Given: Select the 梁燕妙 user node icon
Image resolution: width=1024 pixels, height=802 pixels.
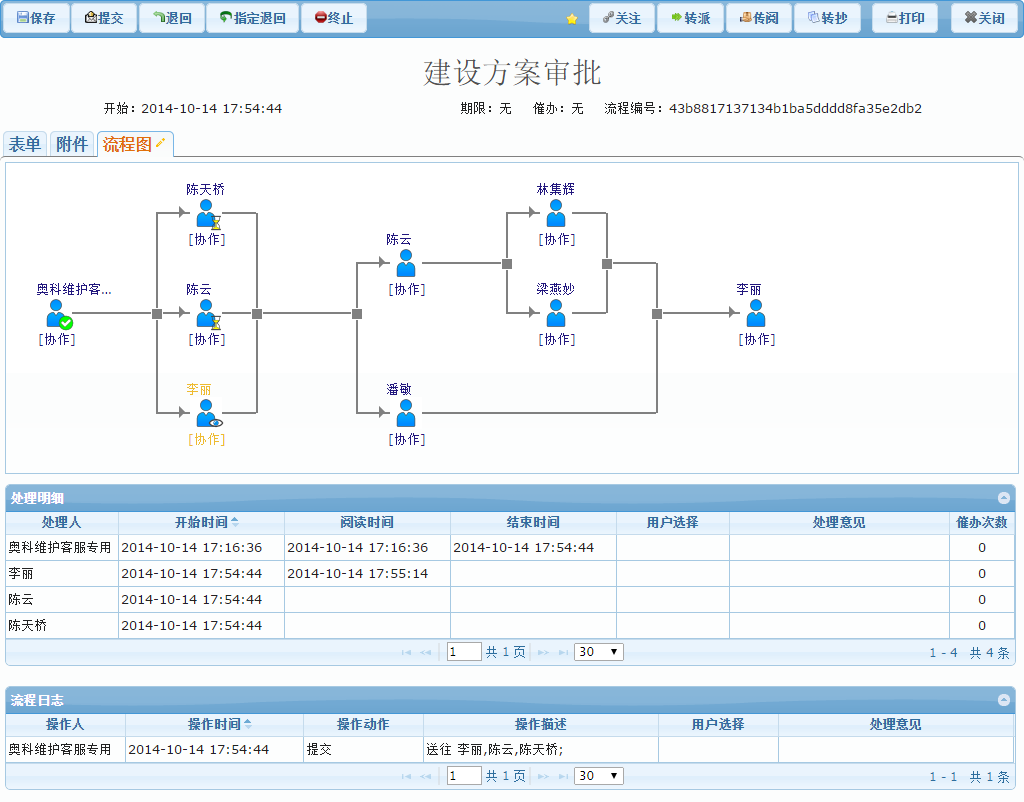Looking at the screenshot, I should 555,313.
